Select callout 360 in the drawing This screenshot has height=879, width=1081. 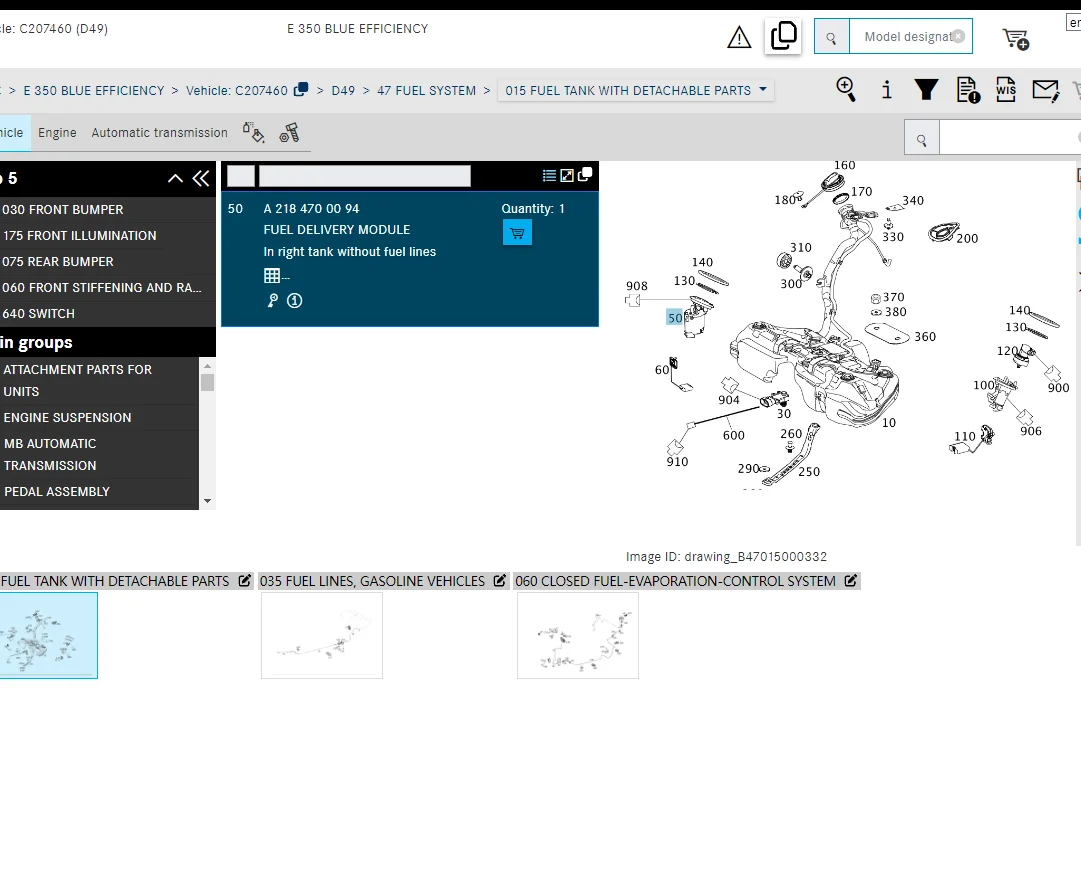coord(925,337)
